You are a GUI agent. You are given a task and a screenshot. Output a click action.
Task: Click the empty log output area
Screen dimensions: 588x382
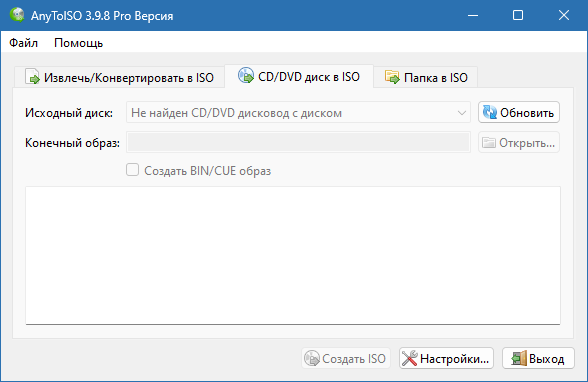[293, 255]
